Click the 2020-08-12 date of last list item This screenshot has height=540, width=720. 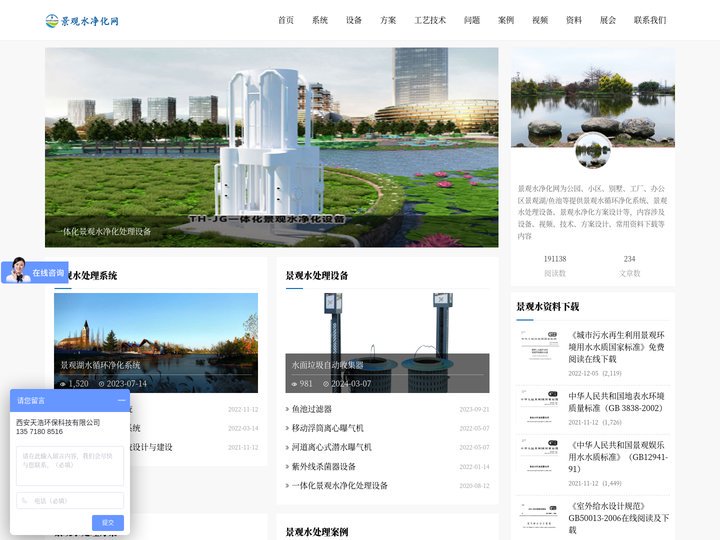474,485
